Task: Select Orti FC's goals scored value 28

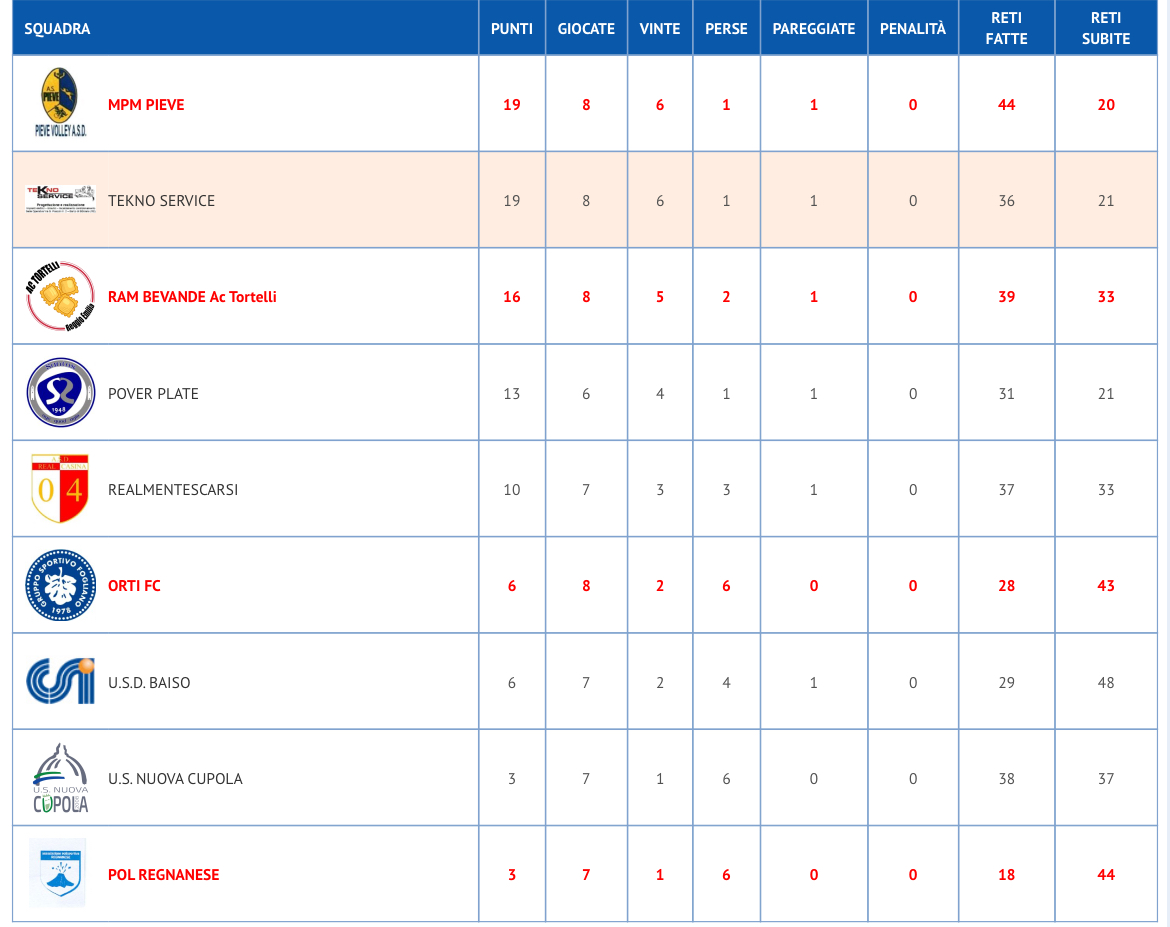Action: point(1007,586)
